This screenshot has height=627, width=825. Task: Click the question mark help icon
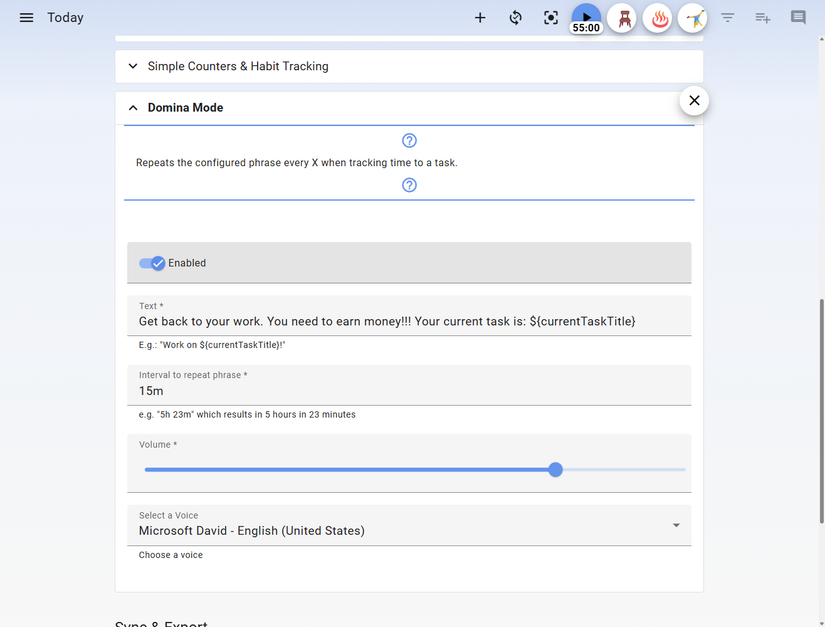409,140
